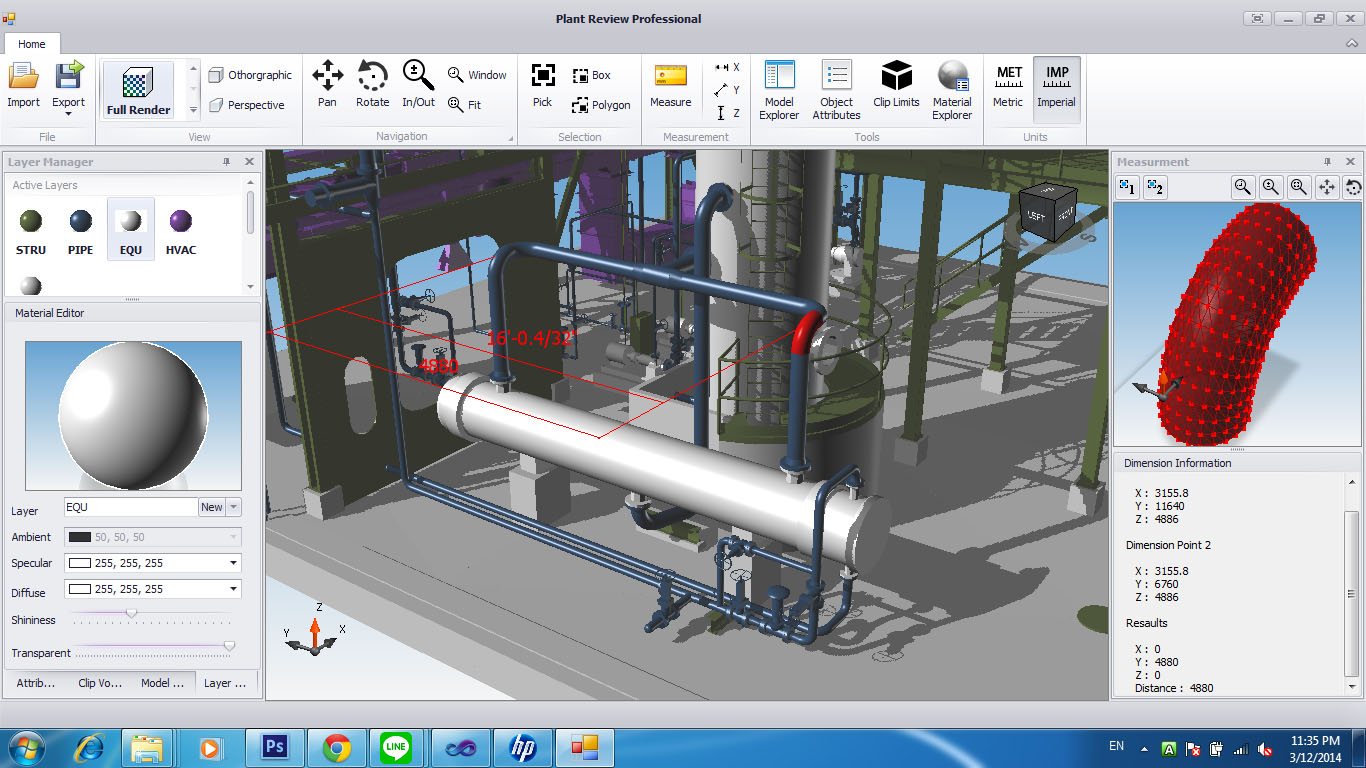
Task: Choose the Polygon selection tool
Action: pyautogui.click(x=601, y=105)
